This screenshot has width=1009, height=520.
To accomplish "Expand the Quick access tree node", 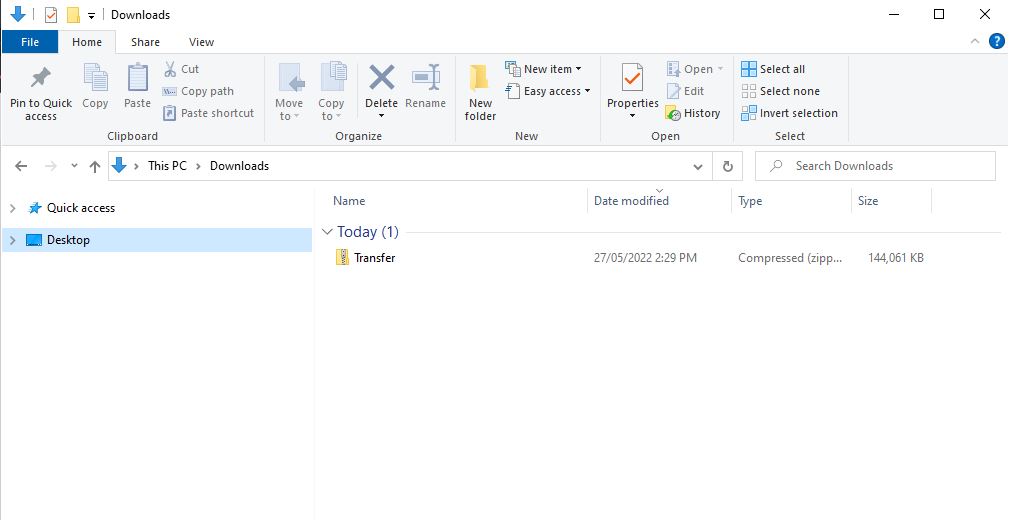I will coord(12,208).
